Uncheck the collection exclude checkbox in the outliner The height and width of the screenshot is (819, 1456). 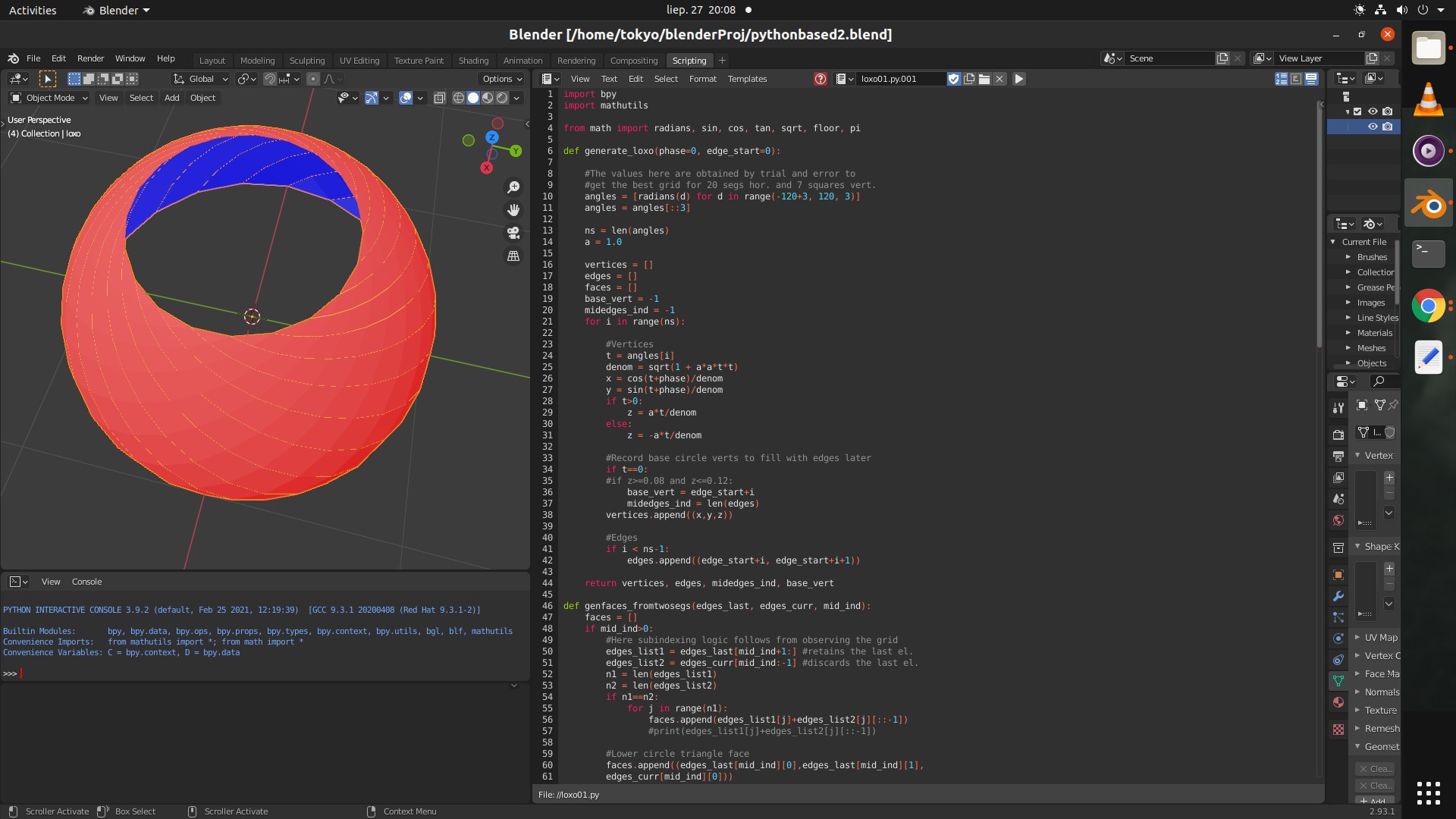1358,111
